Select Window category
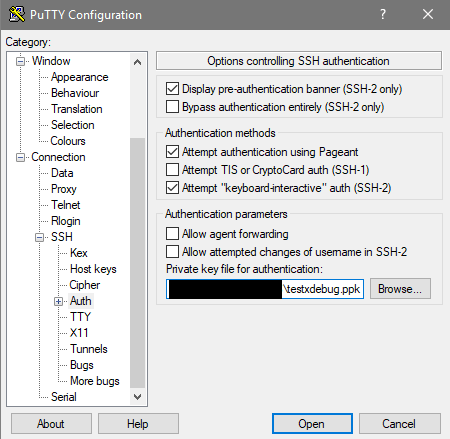Image resolution: width=450 pixels, height=439 pixels. [51, 61]
